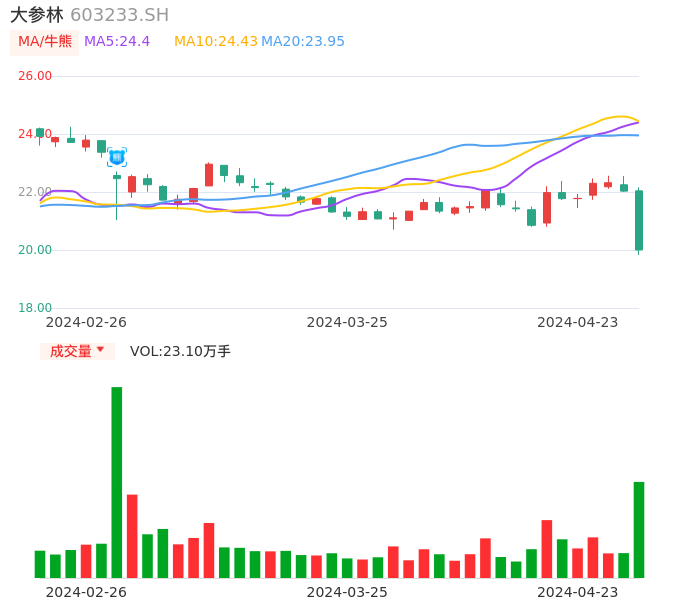The height and width of the screenshot is (606, 686).
Task: Click the 大参林 stock name title
Action: click(37, 15)
